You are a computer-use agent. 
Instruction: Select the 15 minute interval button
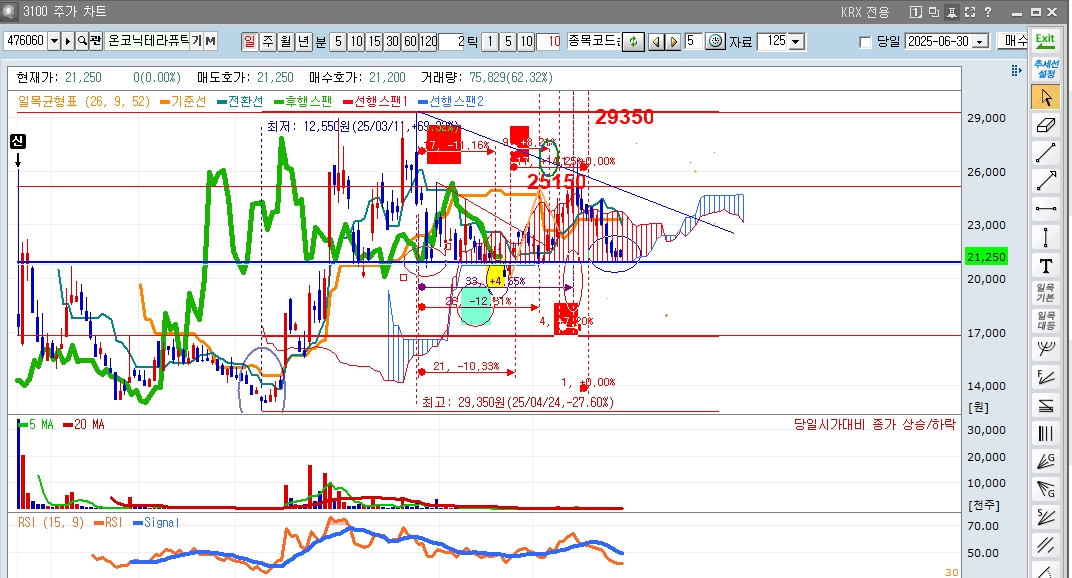click(x=374, y=42)
